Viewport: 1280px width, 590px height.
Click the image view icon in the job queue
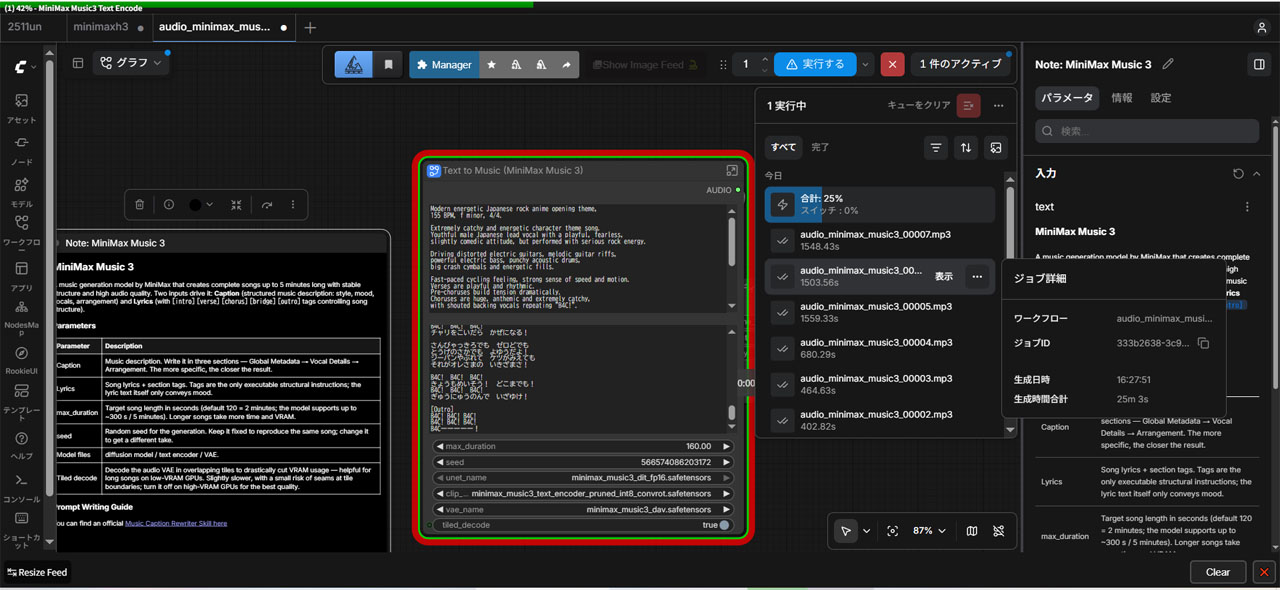[996, 147]
